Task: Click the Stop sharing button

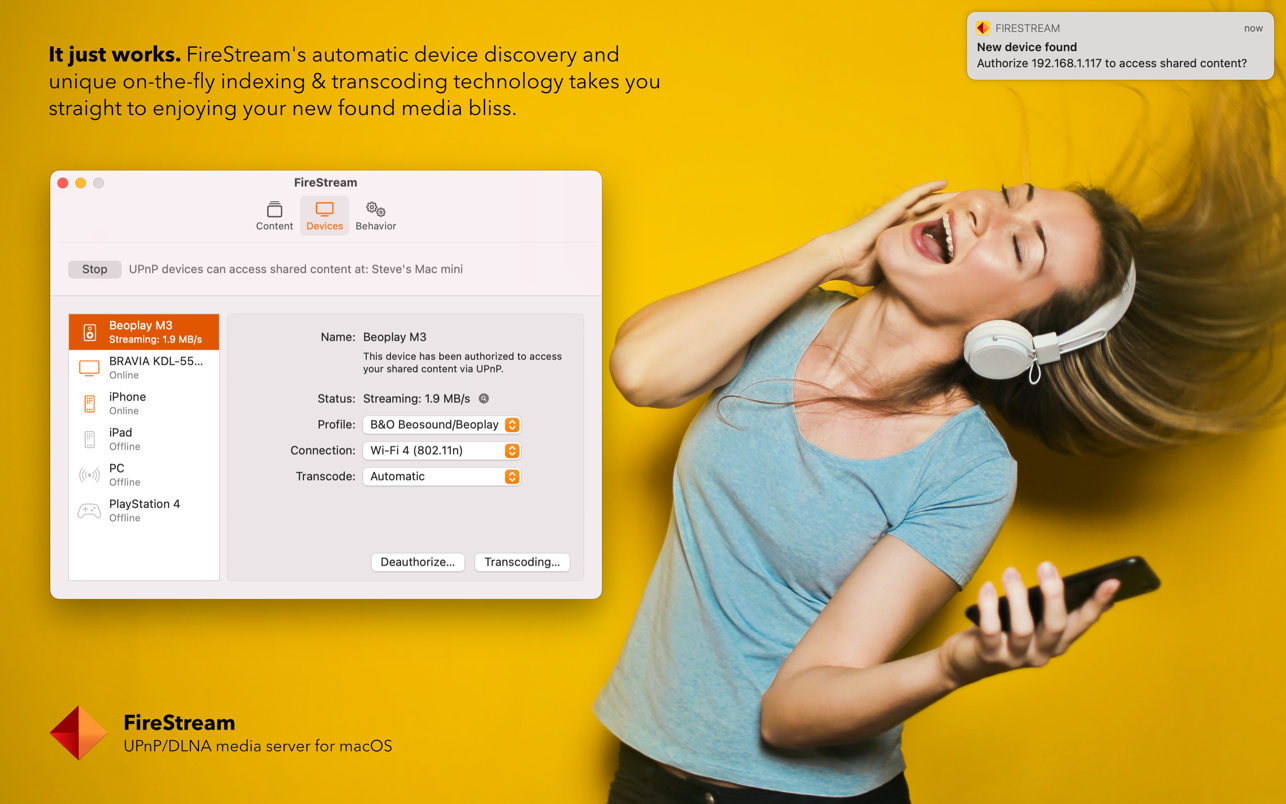Action: (95, 269)
